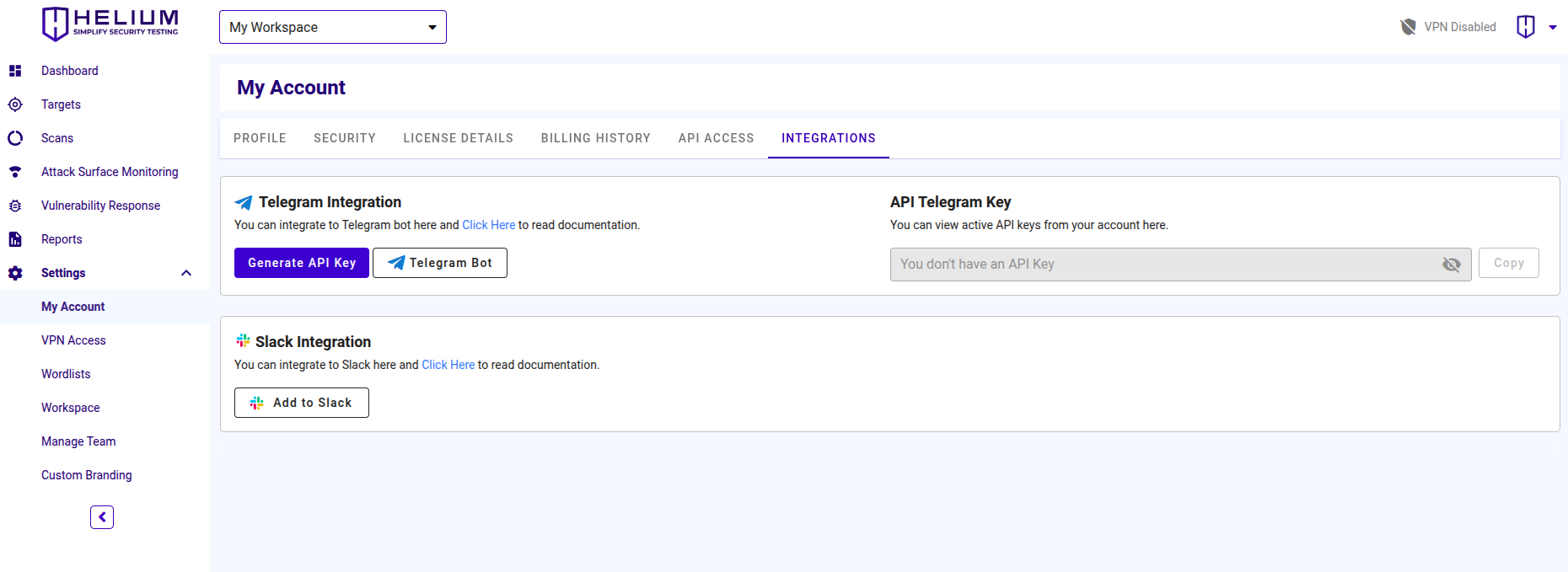Screen dimensions: 1568x572
Task: Switch to the Profile tab
Action: click(260, 138)
